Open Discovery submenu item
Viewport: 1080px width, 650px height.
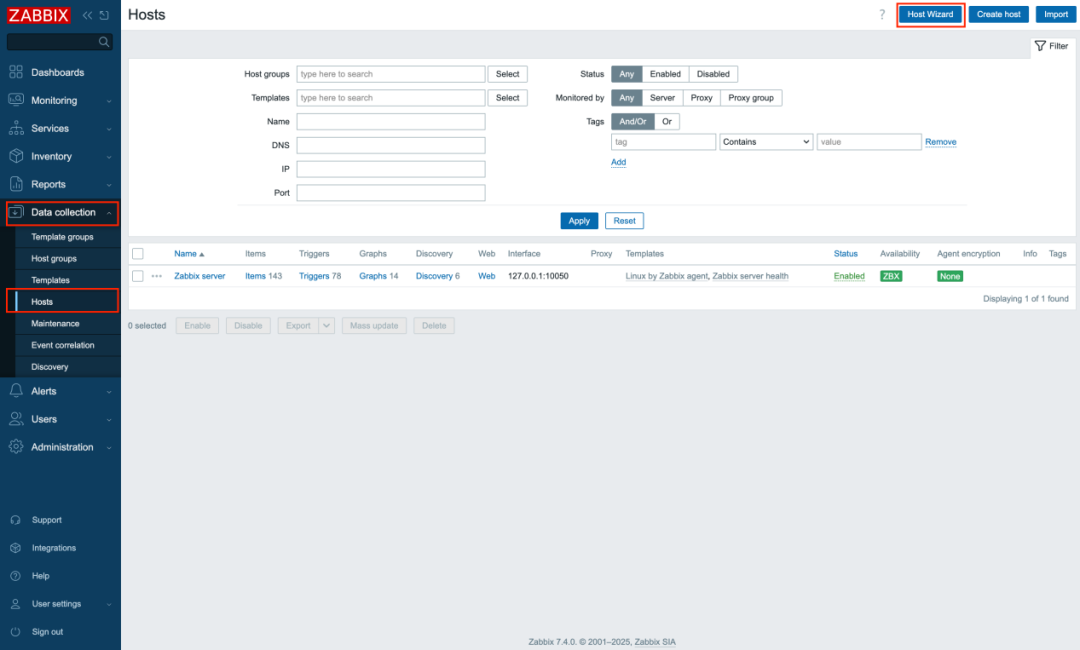(50, 367)
